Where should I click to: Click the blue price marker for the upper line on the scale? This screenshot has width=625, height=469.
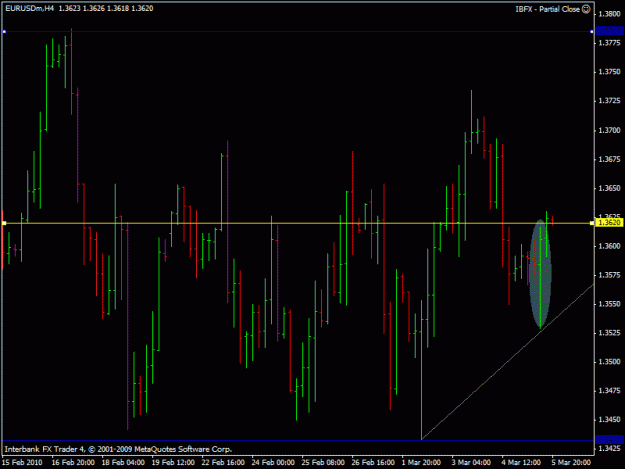click(x=609, y=31)
